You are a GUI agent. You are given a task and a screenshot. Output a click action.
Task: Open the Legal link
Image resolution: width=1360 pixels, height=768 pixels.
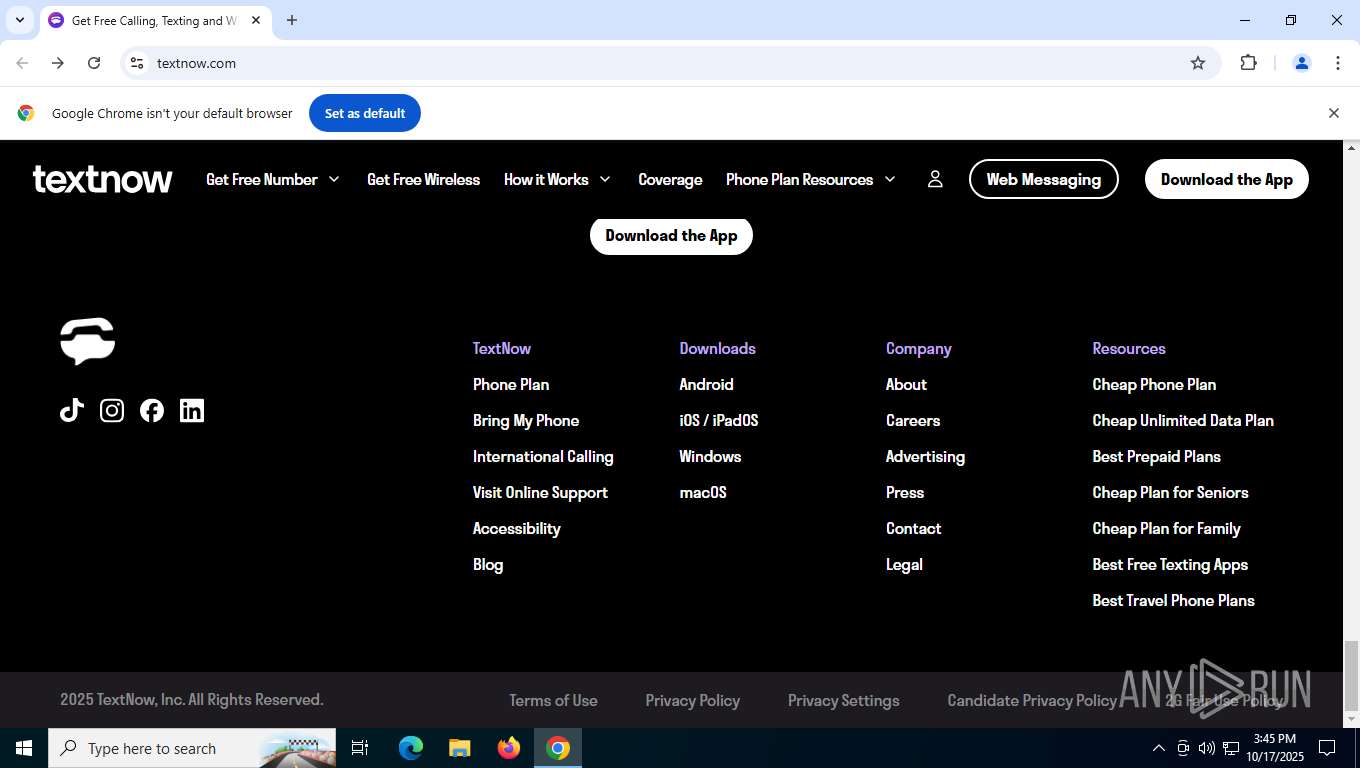click(x=904, y=564)
